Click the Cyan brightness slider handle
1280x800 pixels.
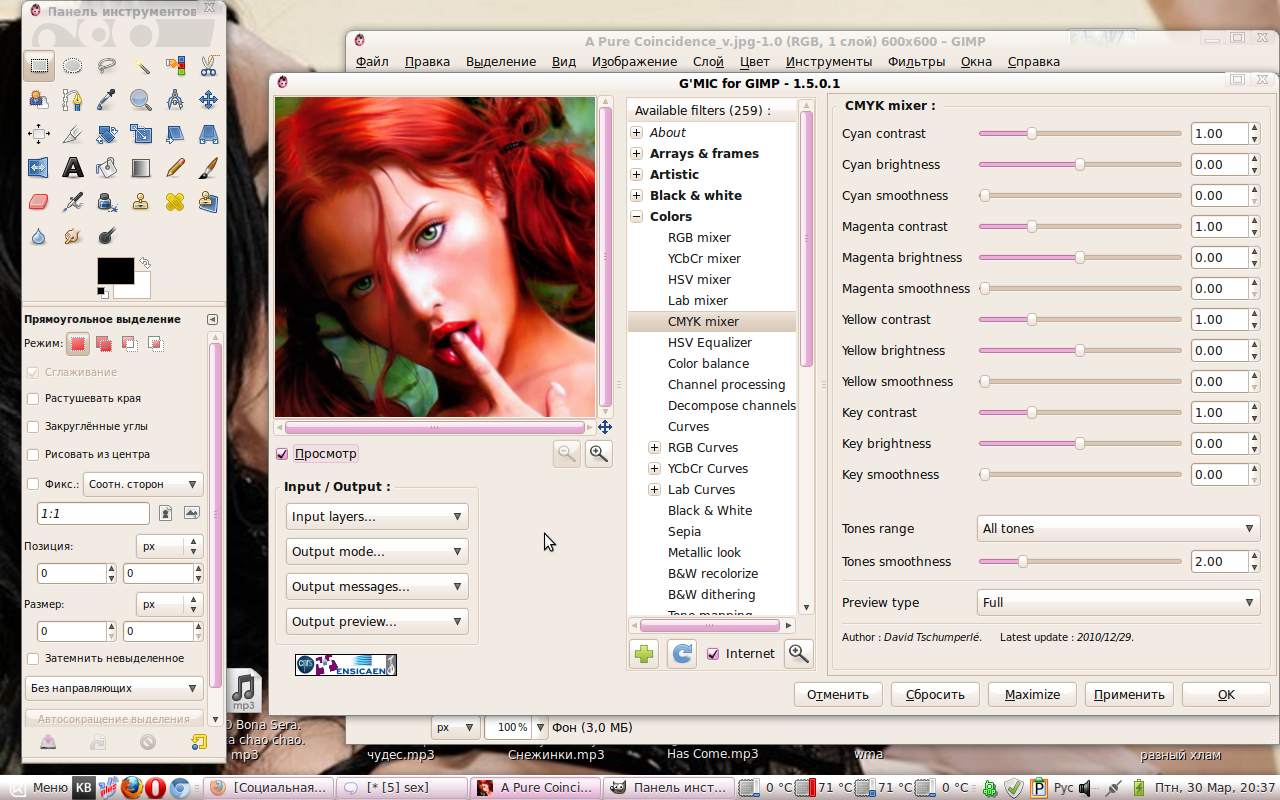(1080, 165)
